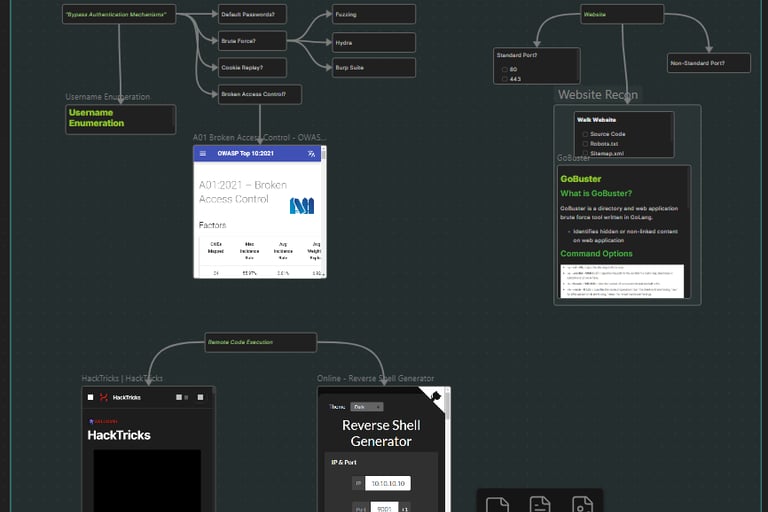
Task: Click the Walk Website card heading
Action: [596, 120]
